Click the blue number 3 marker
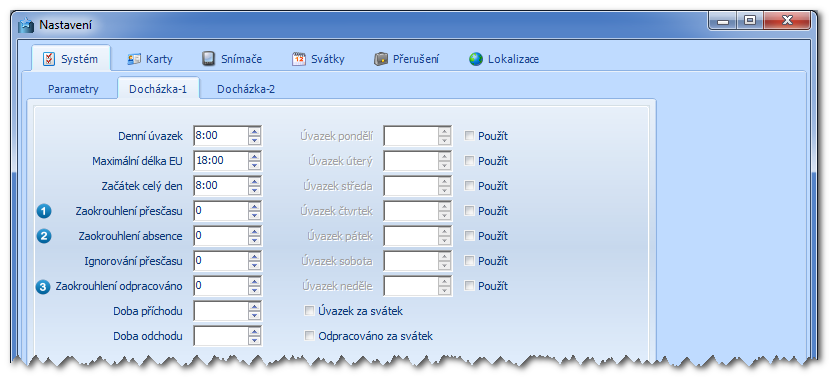Viewport: 829px width, 383px height. click(x=44, y=287)
